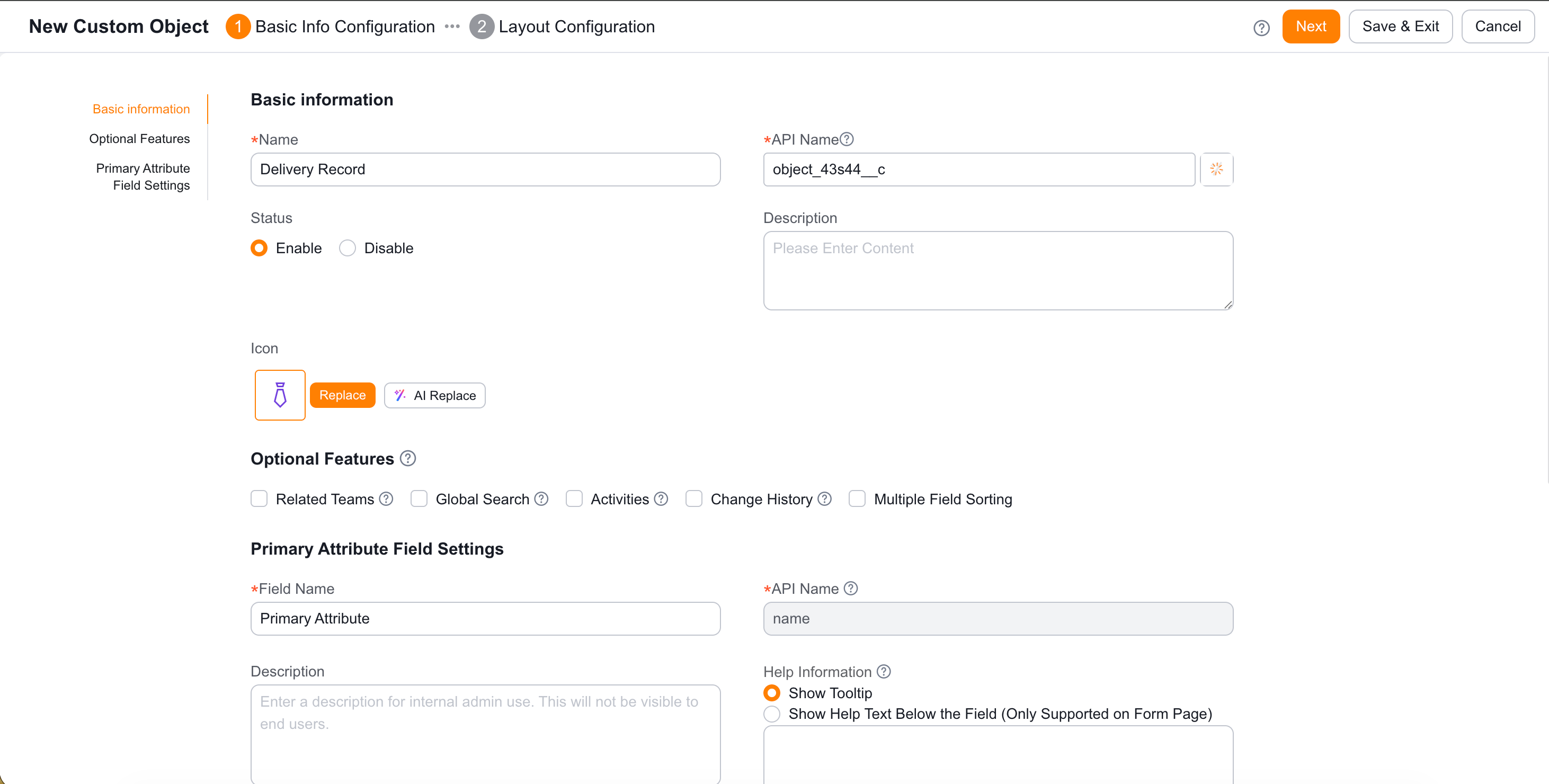Choose the Show Tooltip radio option
This screenshot has width=1549, height=784.
click(x=771, y=693)
